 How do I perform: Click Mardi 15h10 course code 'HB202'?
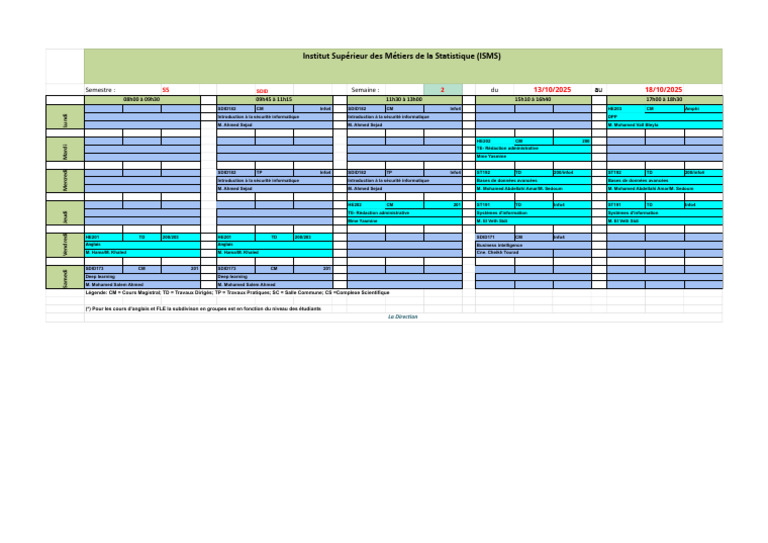pyautogui.click(x=495, y=141)
